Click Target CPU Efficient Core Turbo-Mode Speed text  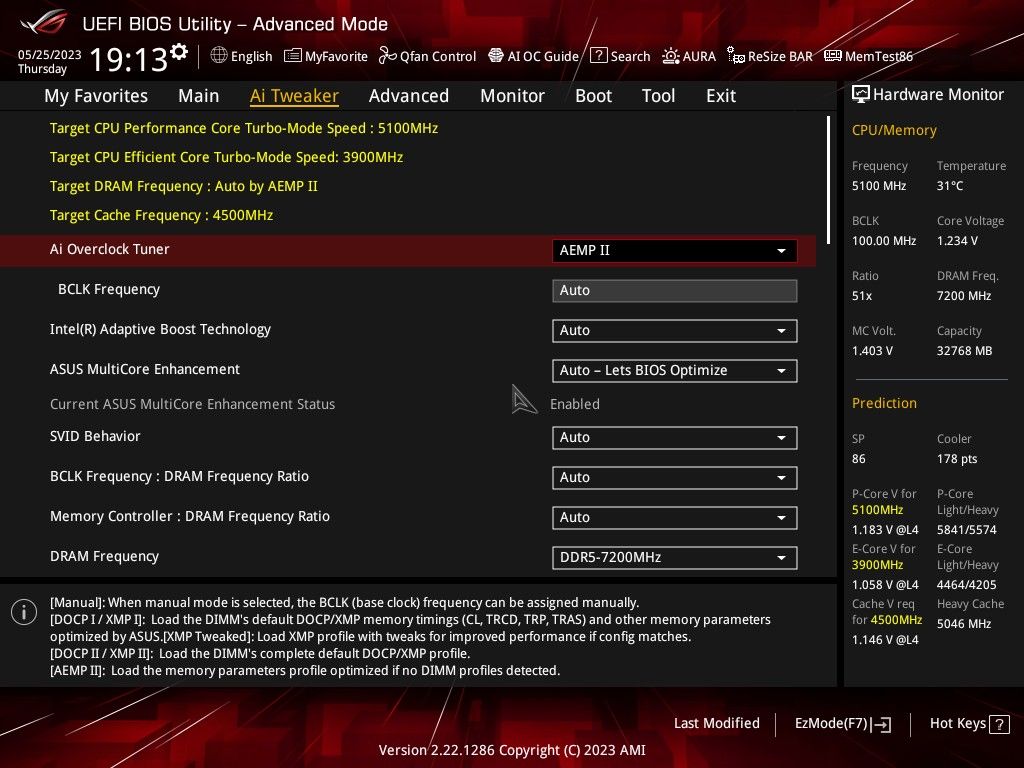(226, 157)
